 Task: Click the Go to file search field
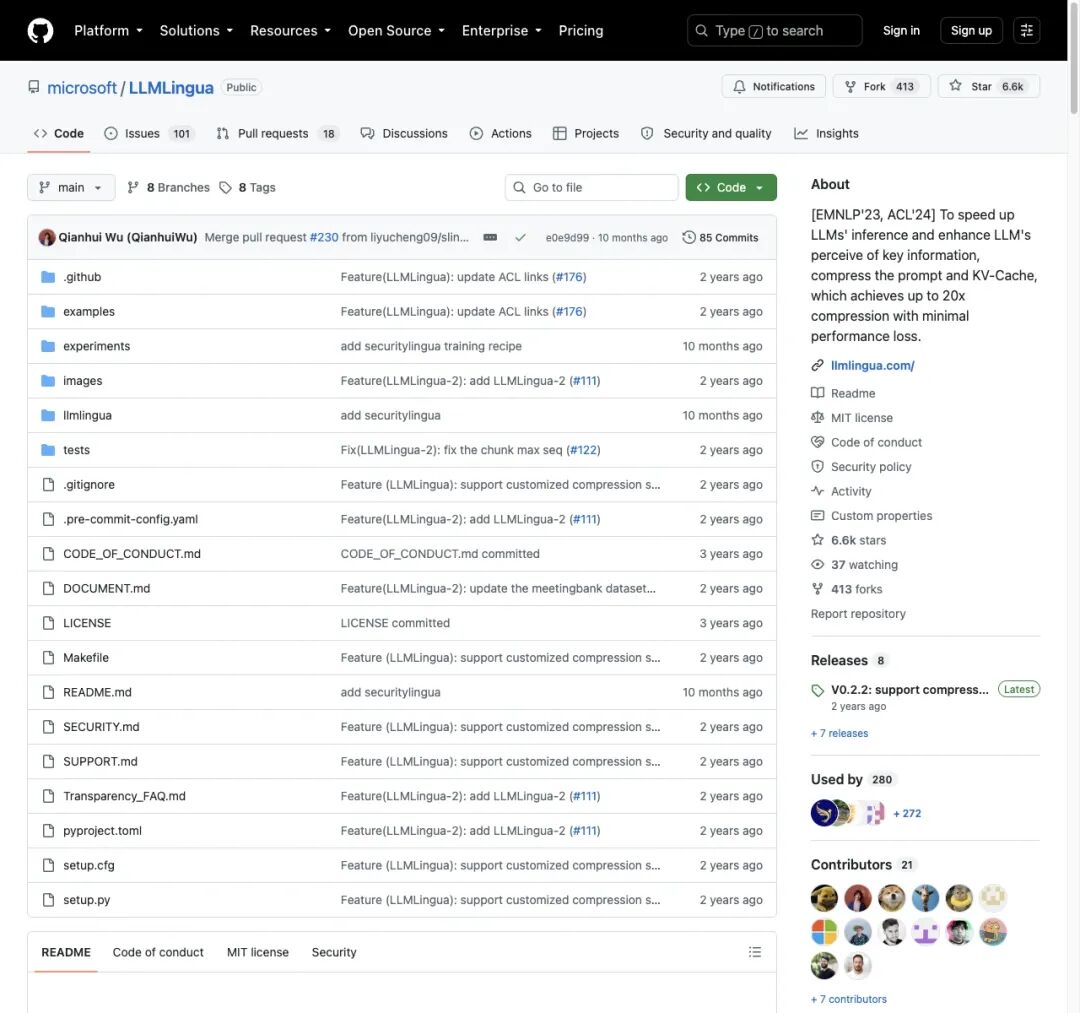pos(591,187)
